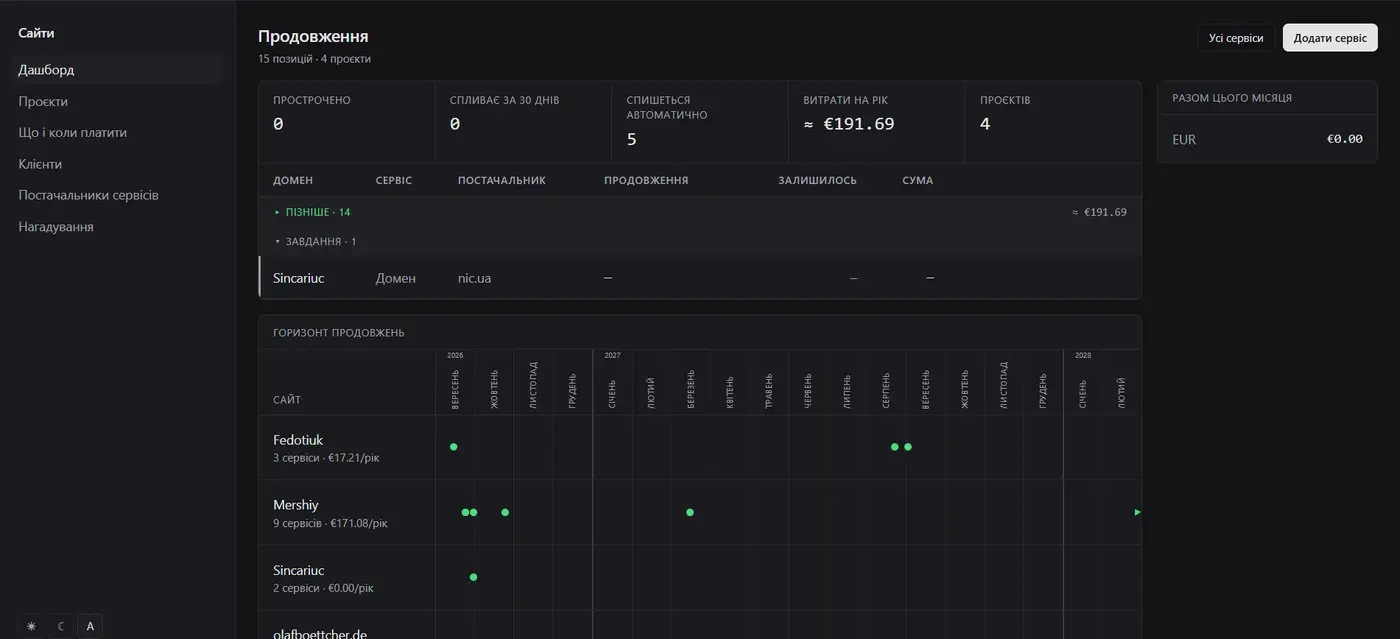
Task: Click the 2027 year label
Action: (612, 355)
